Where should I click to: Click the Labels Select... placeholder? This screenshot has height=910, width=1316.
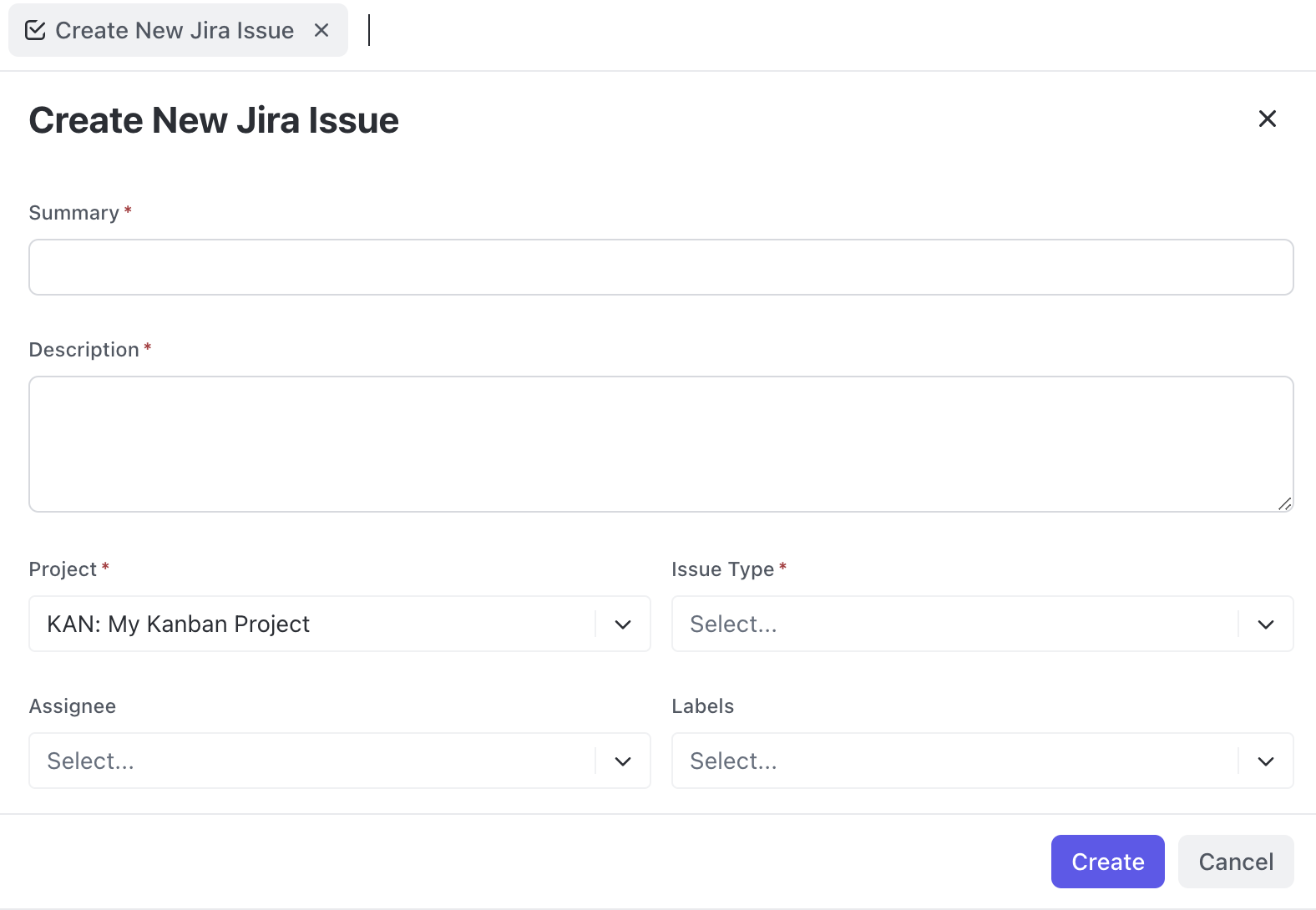pos(733,761)
